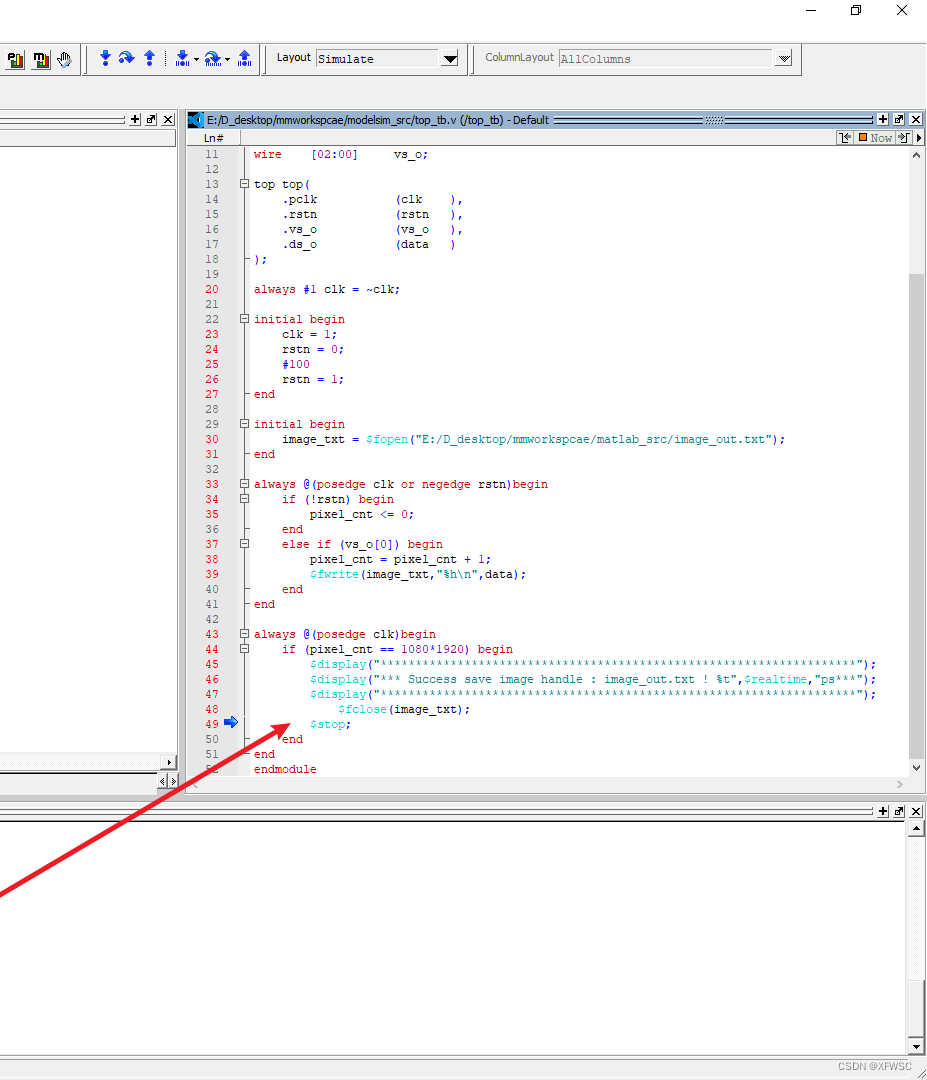This screenshot has width=927, height=1080.
Task: Click the vertical scrollbar down arrow
Action: (x=916, y=768)
